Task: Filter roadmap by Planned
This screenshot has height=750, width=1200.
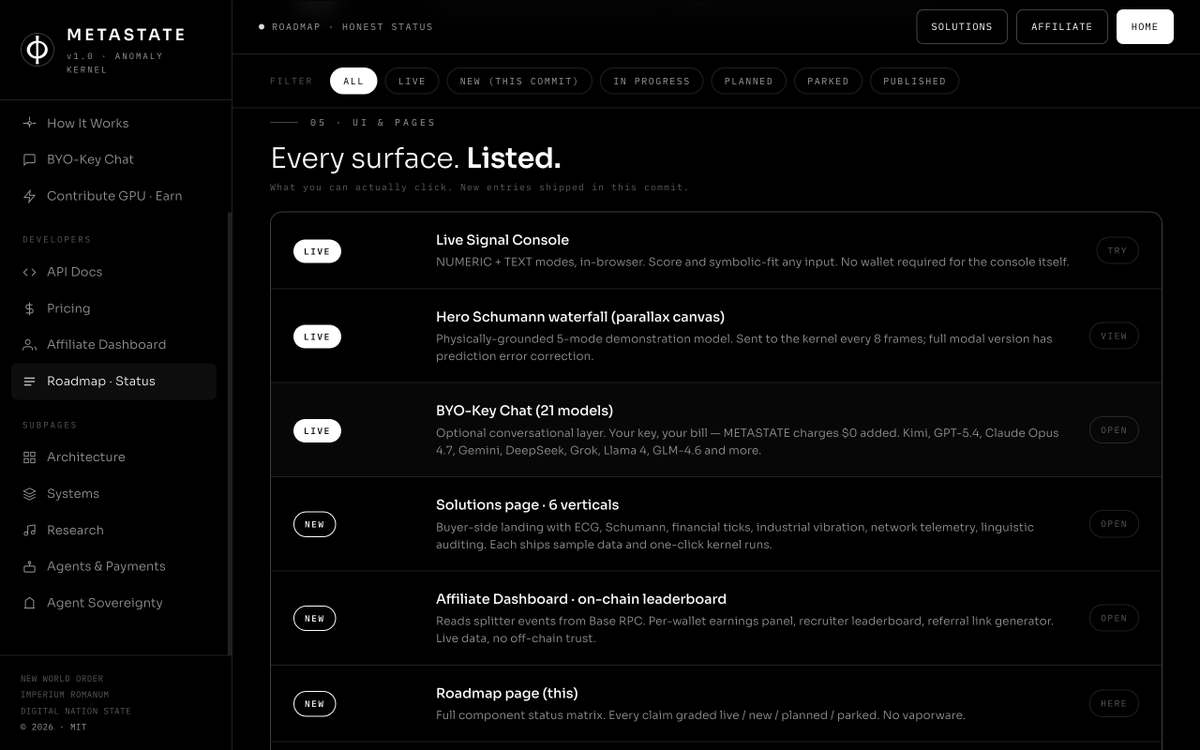Action: coord(749,81)
